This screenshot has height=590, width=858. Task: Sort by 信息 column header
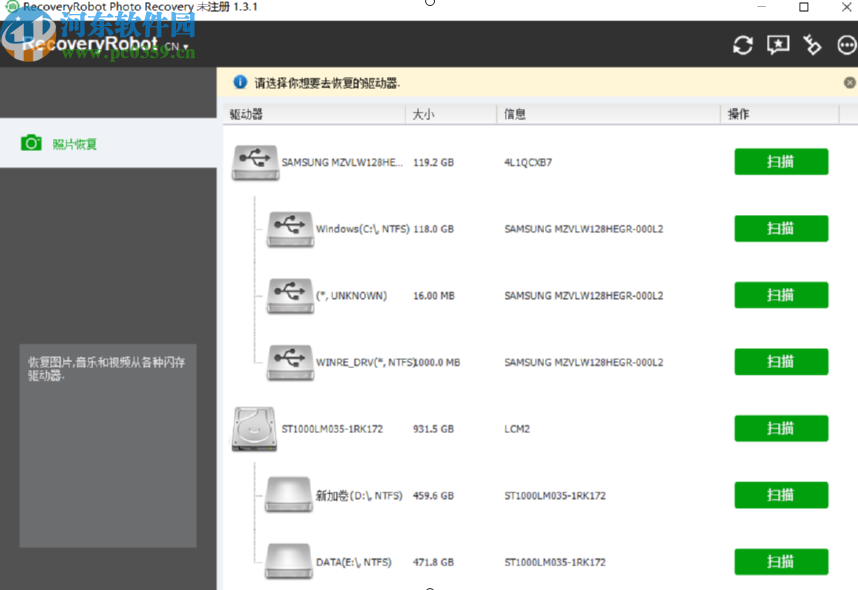[x=608, y=114]
